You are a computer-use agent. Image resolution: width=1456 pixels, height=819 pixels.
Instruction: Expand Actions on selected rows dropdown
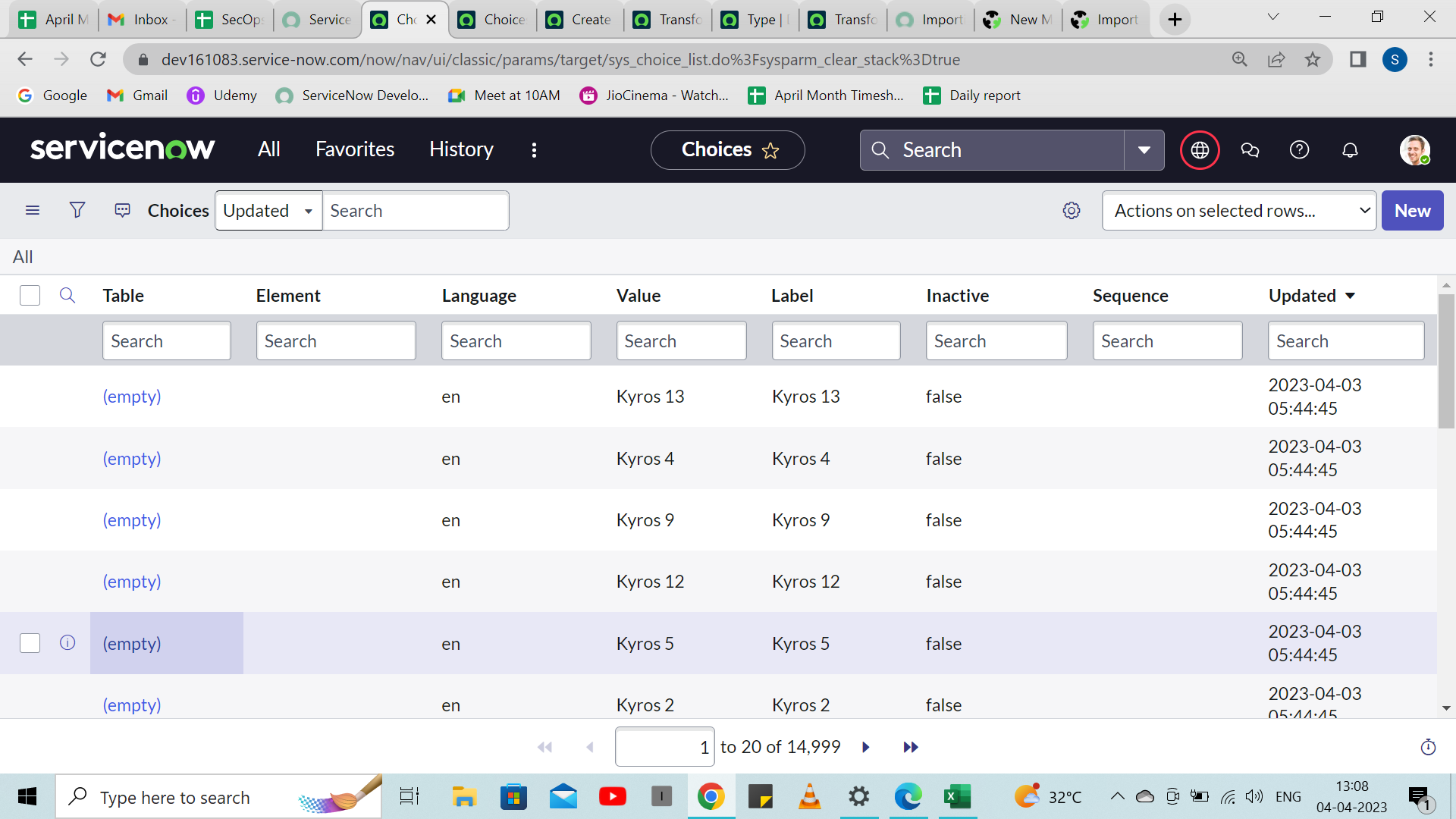click(x=1238, y=211)
